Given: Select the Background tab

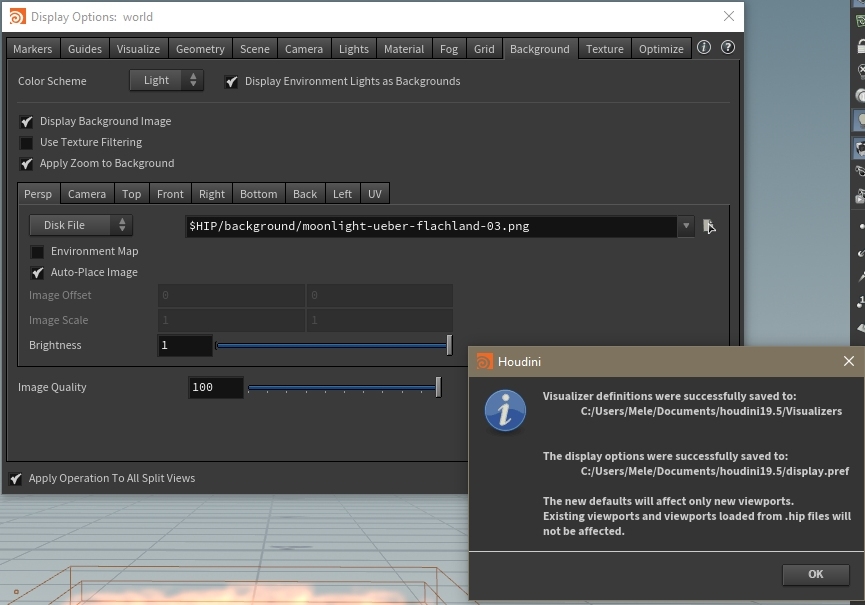Looking at the screenshot, I should (540, 49).
